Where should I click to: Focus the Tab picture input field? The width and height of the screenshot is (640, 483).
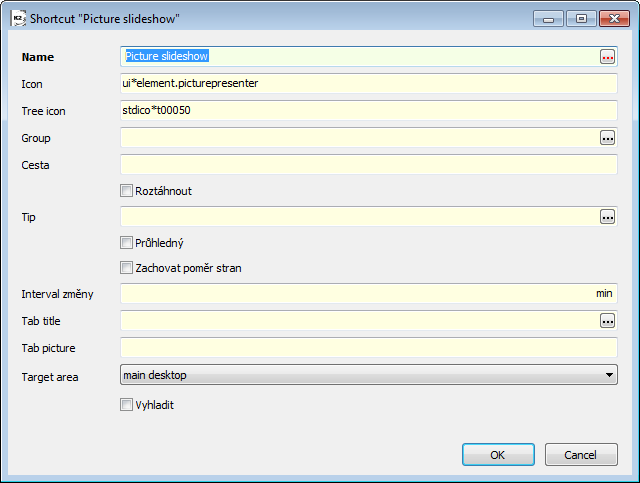[x=369, y=348]
